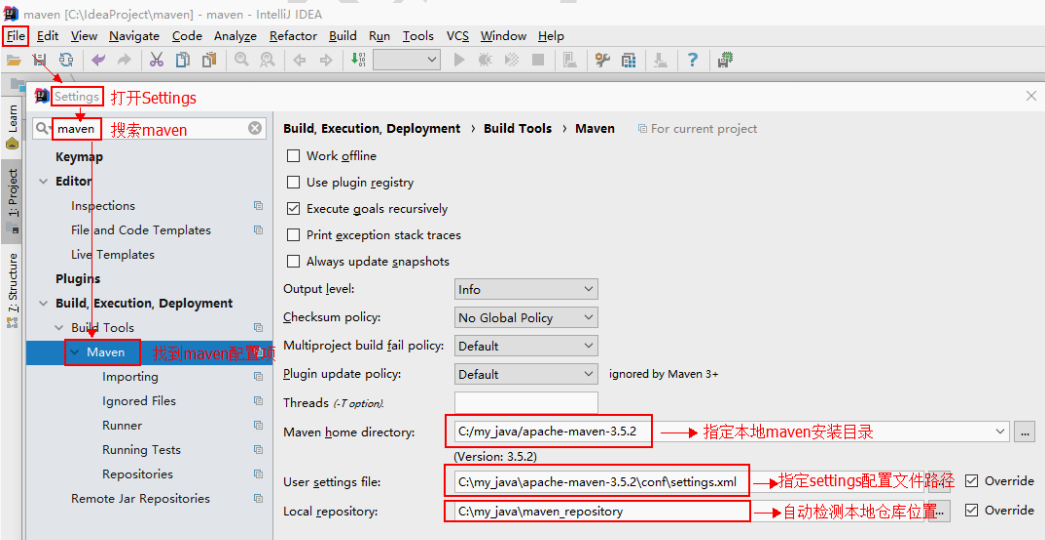Browse for the Local repository folder
This screenshot has height=540, width=1045.
coord(938,511)
